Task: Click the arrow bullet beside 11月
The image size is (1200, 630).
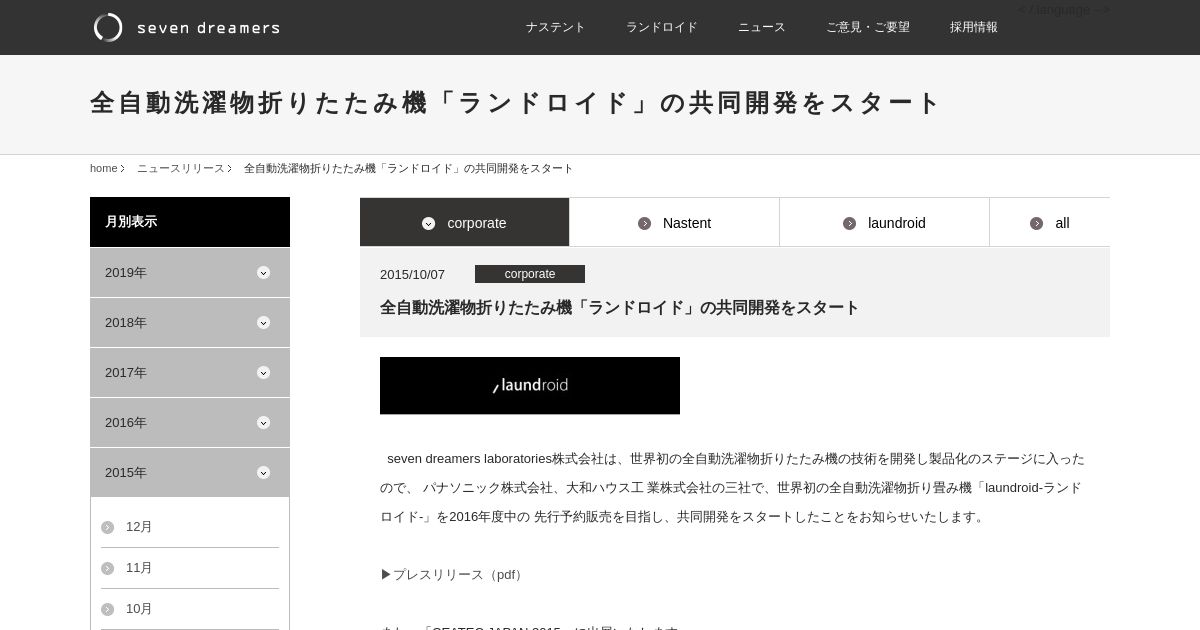Action: pos(107,568)
